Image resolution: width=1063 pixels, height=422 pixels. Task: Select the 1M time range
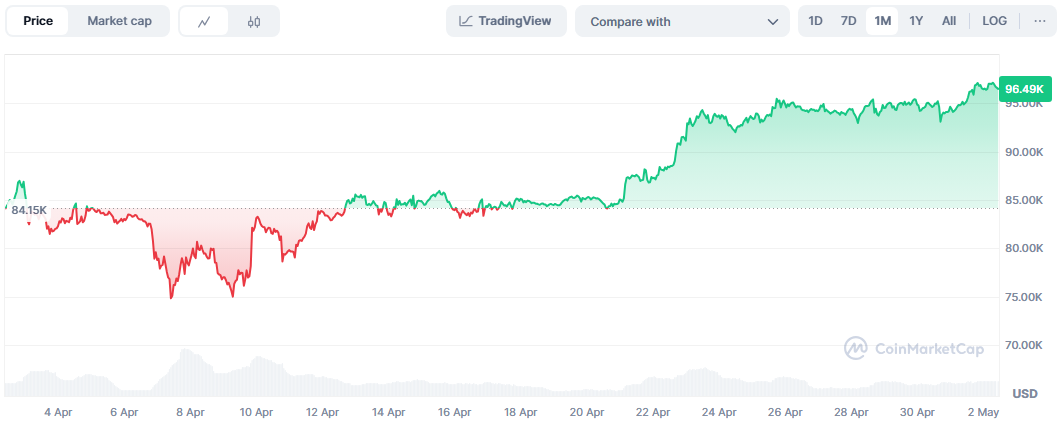(x=882, y=21)
